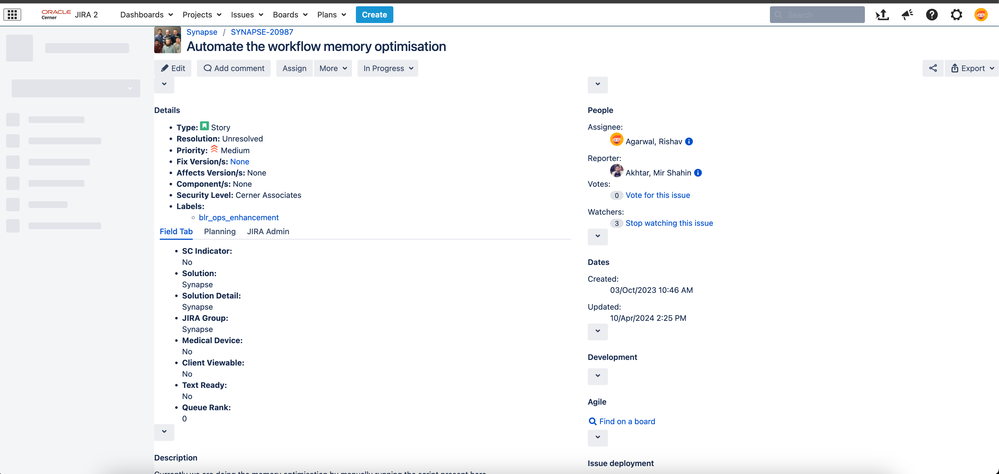
Task: Collapse the Details section chevron
Action: click(164, 84)
